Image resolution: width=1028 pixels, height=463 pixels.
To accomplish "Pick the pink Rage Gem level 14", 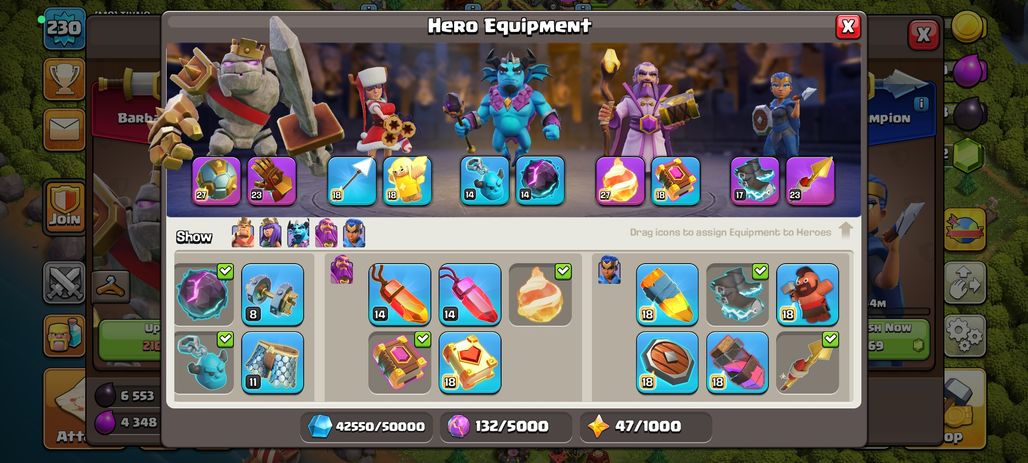I will [x=469, y=294].
